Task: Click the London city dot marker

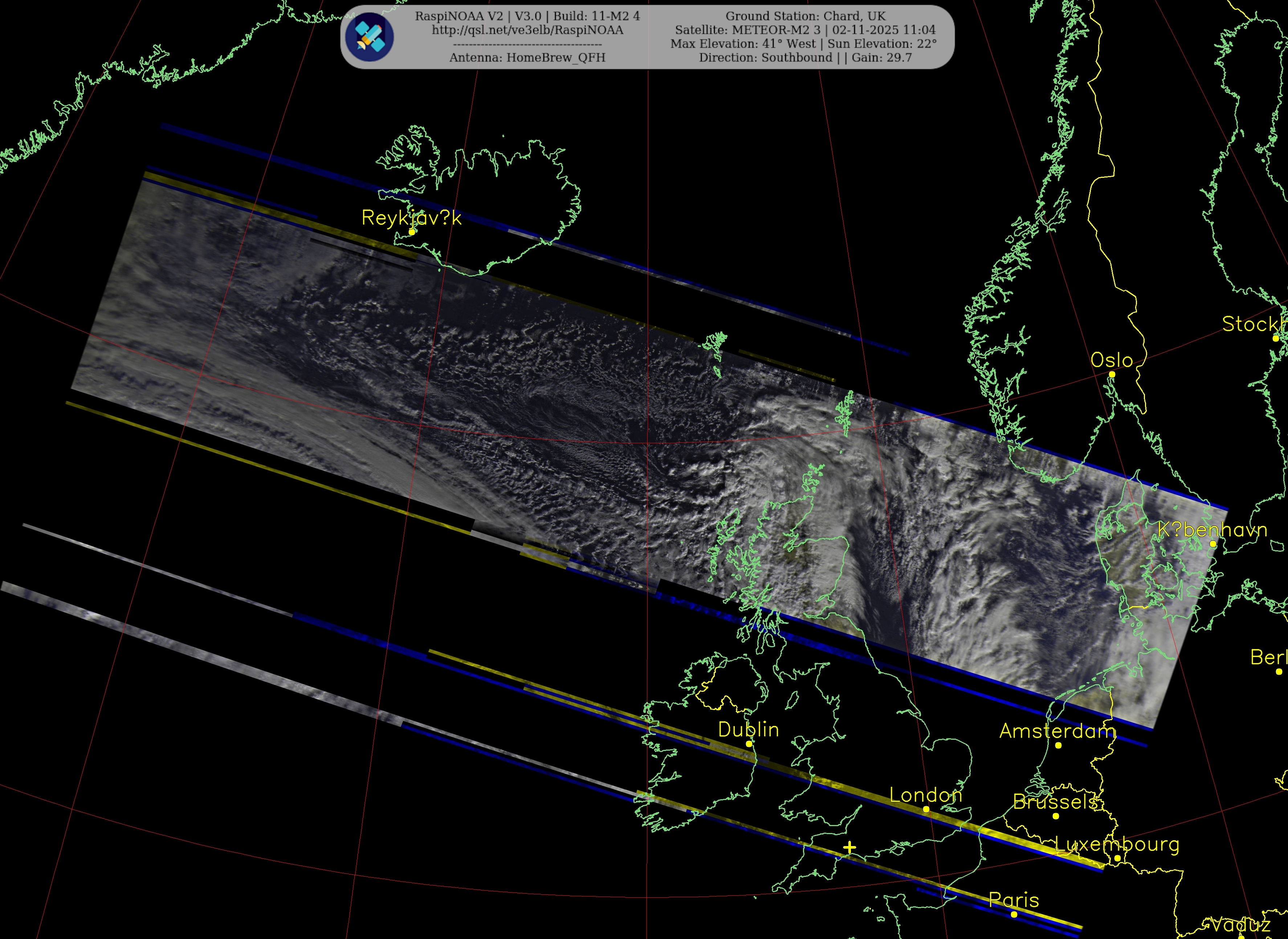Action: (926, 809)
